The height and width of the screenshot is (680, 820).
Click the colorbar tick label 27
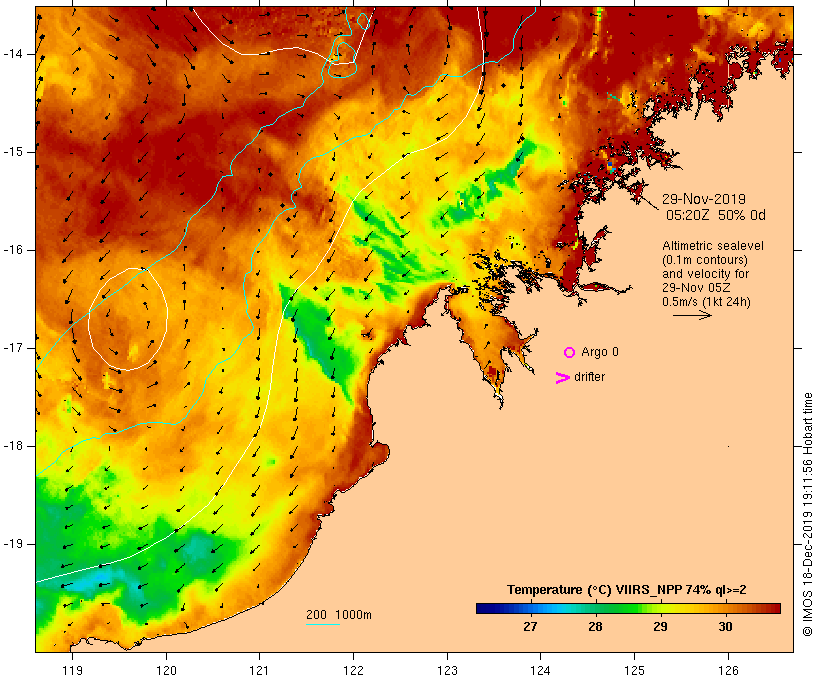pos(530,627)
